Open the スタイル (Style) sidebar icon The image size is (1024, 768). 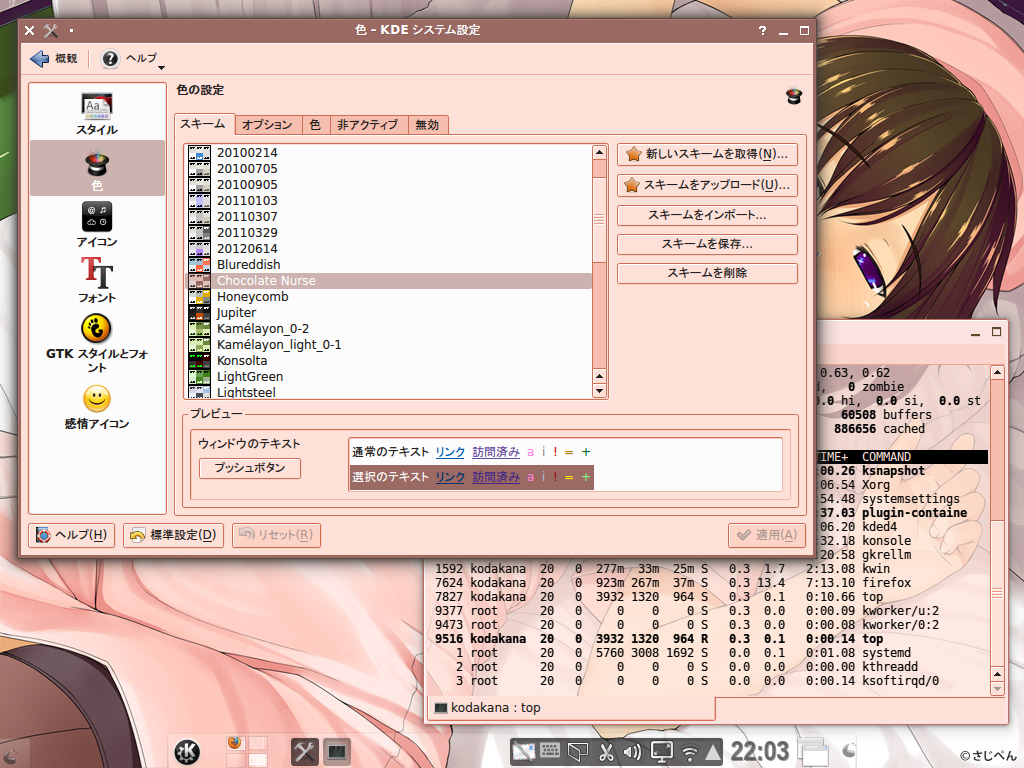[97, 114]
